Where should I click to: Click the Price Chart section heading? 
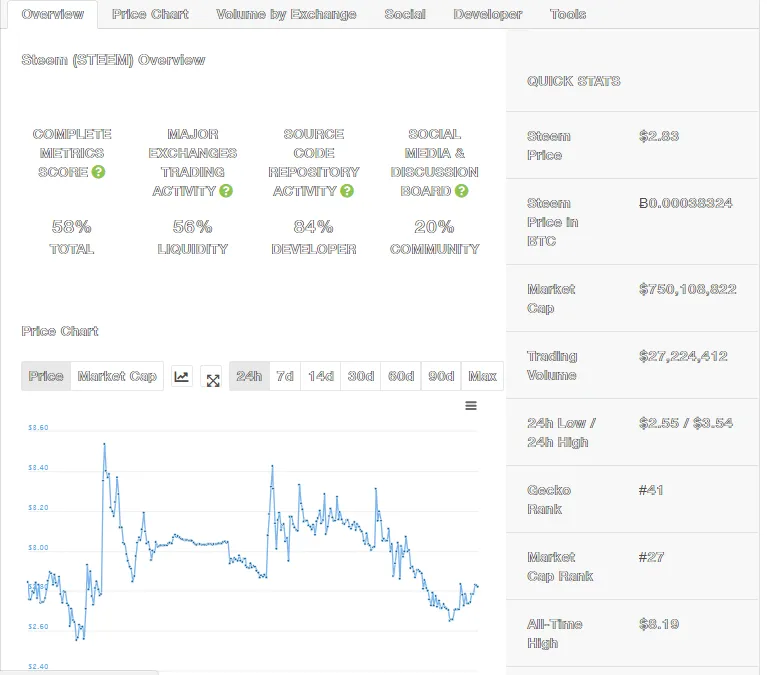[60, 331]
